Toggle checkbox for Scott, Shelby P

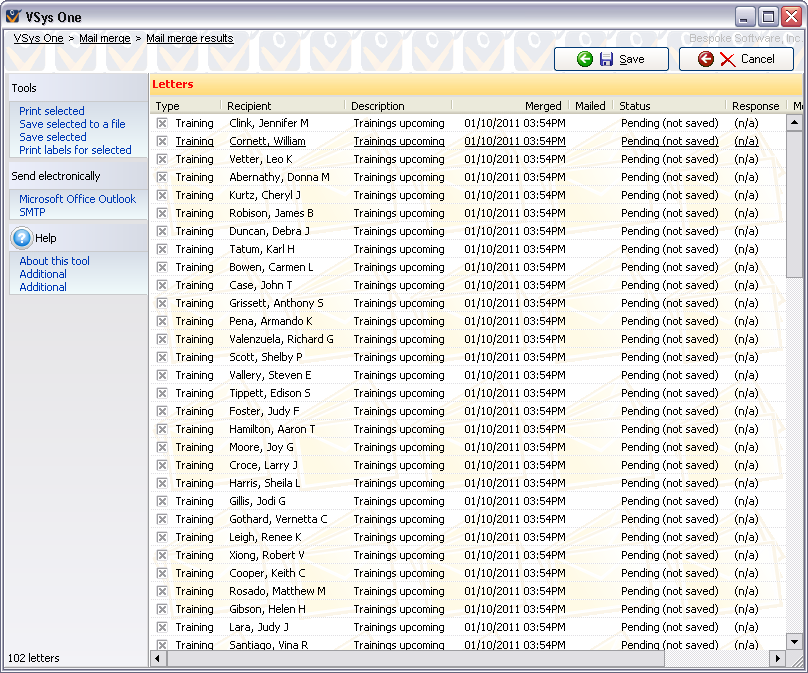click(162, 358)
